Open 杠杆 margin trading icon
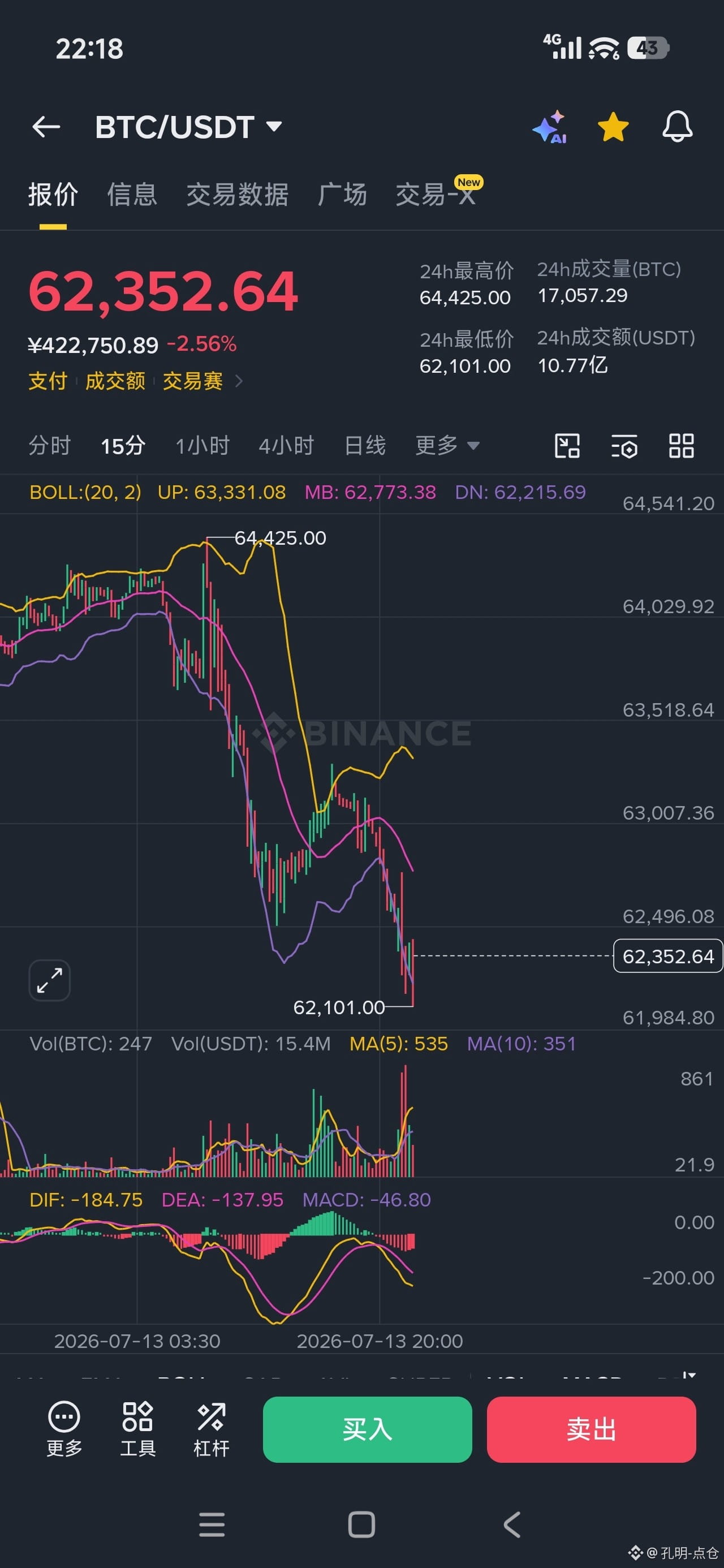Viewport: 724px width, 1568px height. click(212, 1429)
